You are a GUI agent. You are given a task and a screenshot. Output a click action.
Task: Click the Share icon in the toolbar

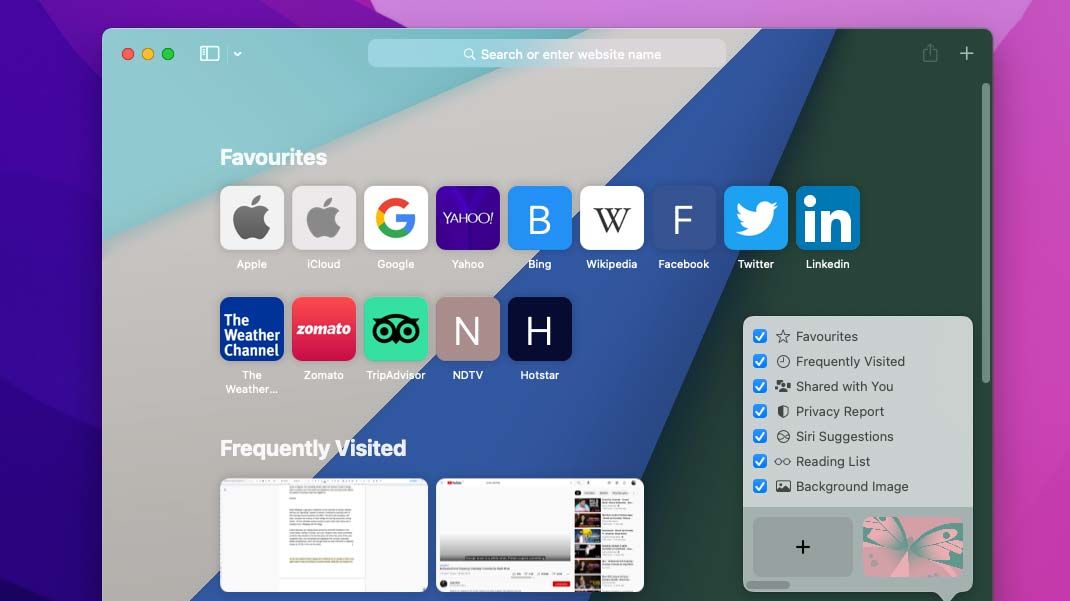click(x=929, y=53)
